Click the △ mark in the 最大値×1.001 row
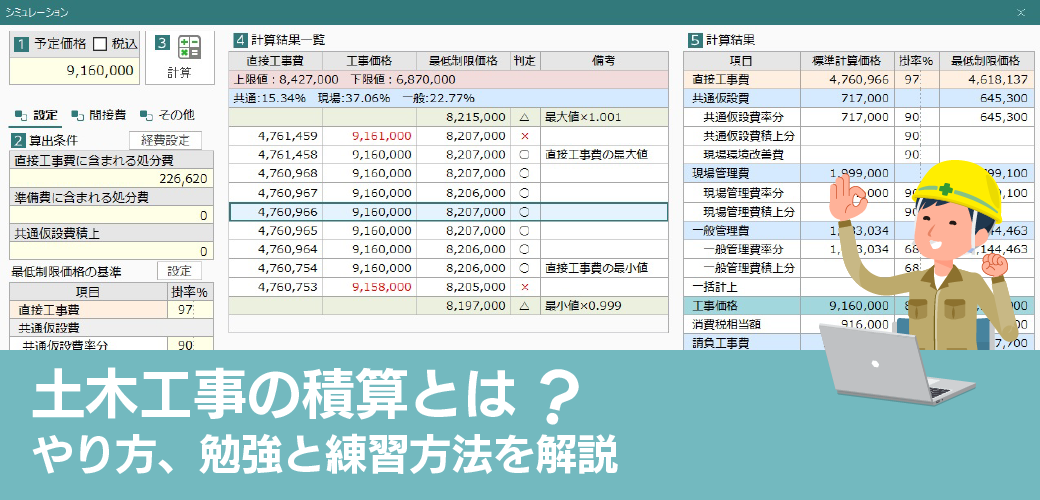 (x=524, y=117)
